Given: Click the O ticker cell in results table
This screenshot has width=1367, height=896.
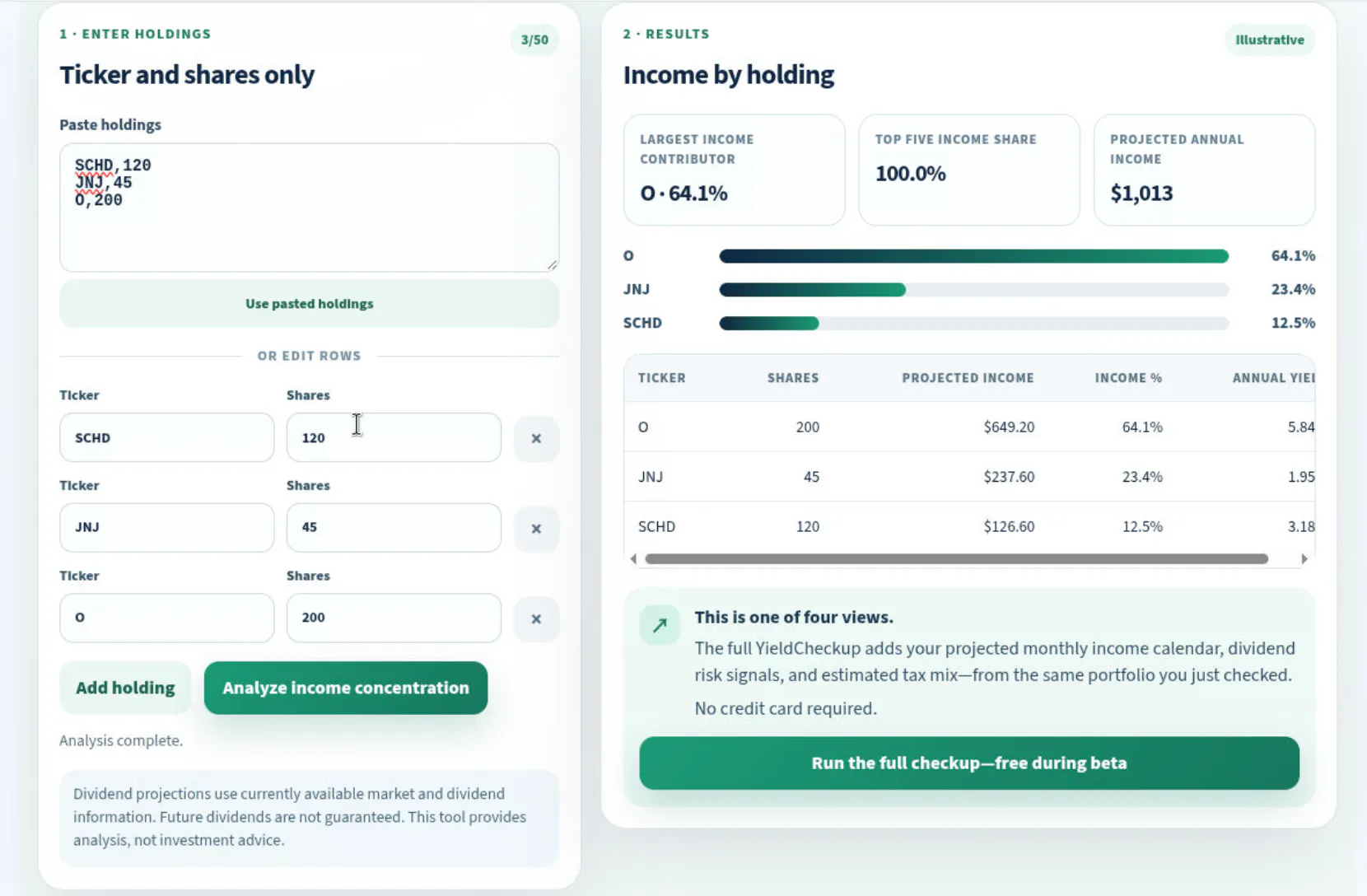Looking at the screenshot, I should (643, 427).
